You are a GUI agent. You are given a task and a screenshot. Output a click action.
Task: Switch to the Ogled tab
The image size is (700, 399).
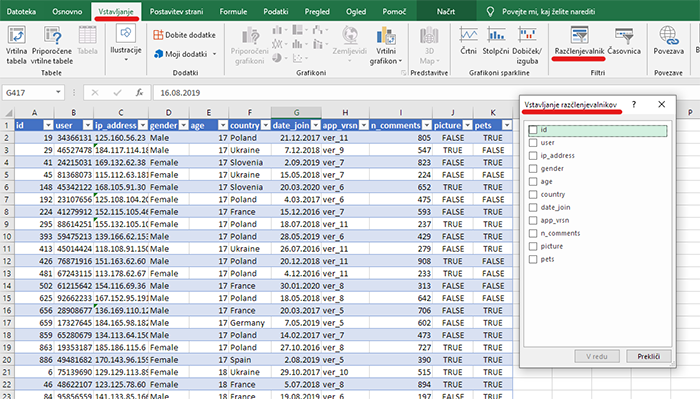356,12
